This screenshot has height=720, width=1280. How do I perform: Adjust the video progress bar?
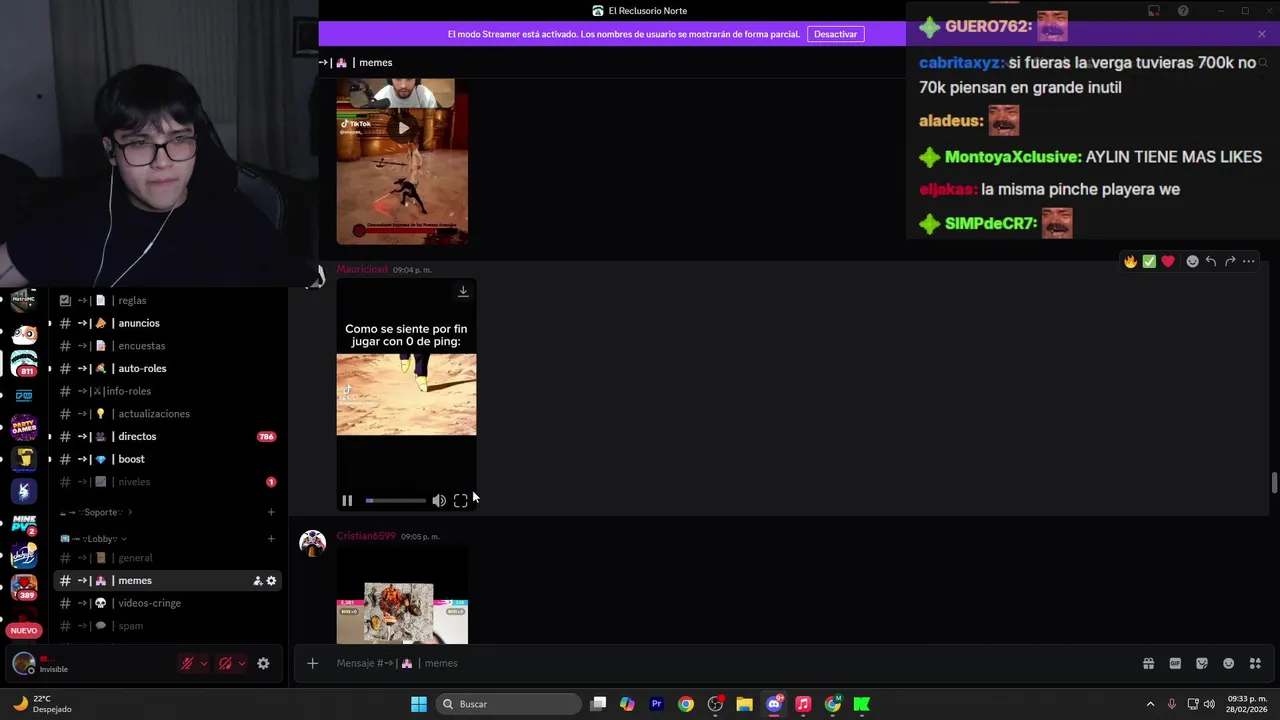click(x=396, y=500)
